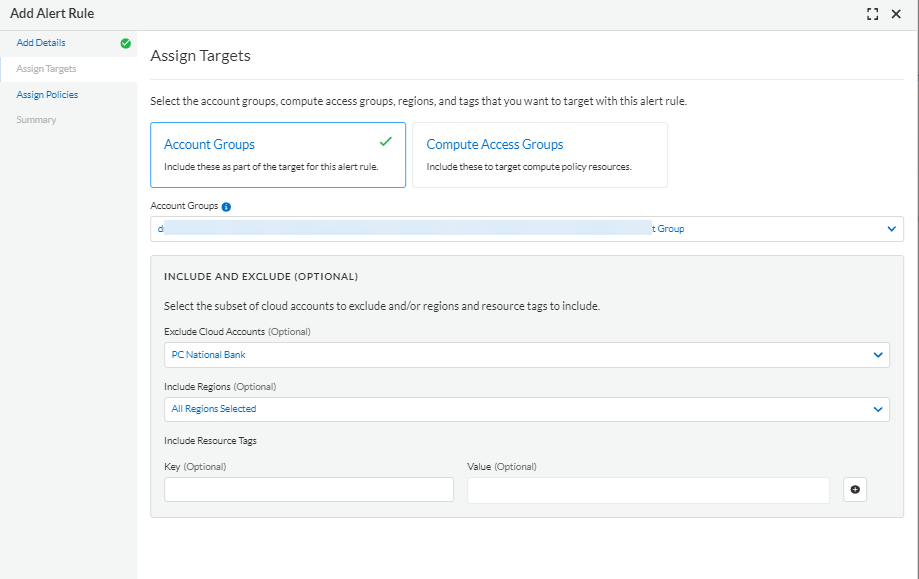Click the Include Resource Tags label
919x579 pixels.
click(210, 441)
